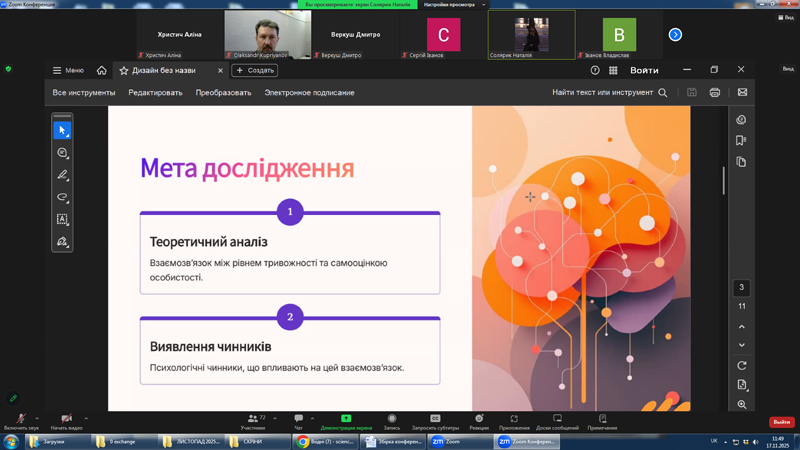Open the bookmarks panel icon
800x450 pixels.
(741, 141)
